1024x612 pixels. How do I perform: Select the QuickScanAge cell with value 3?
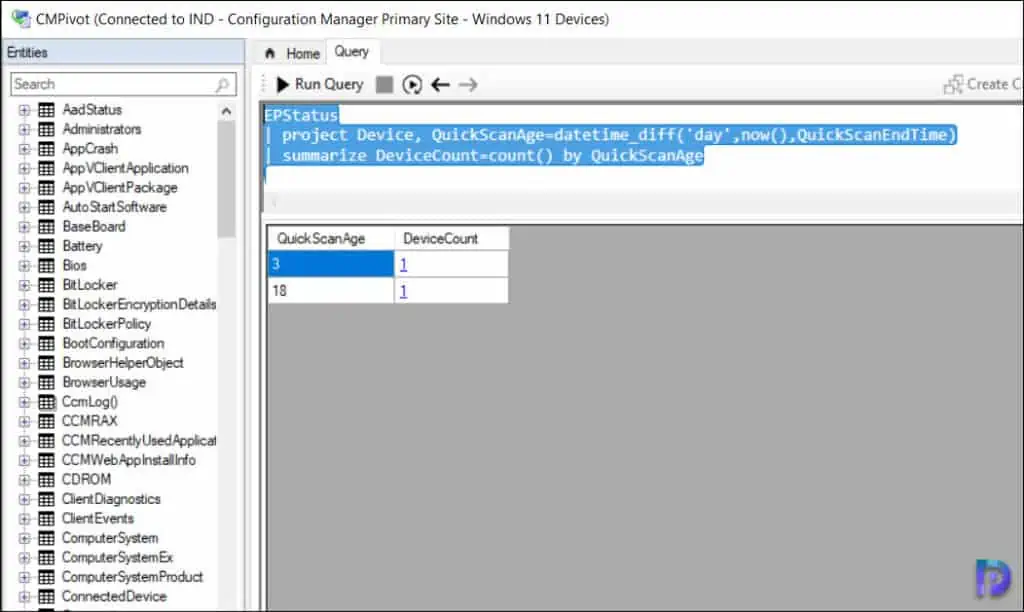[x=330, y=264]
